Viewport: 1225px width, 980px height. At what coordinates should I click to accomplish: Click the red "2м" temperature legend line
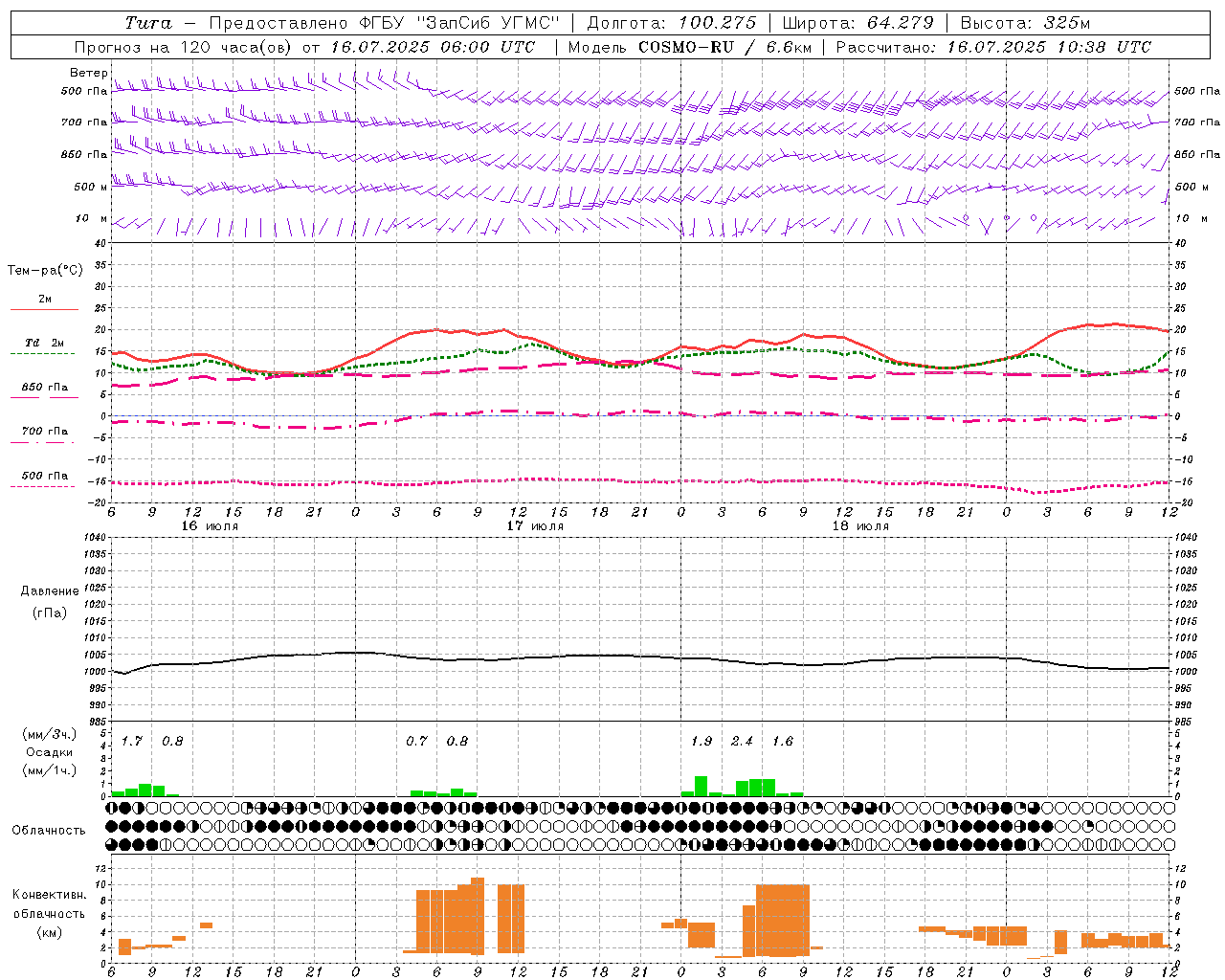(x=44, y=309)
